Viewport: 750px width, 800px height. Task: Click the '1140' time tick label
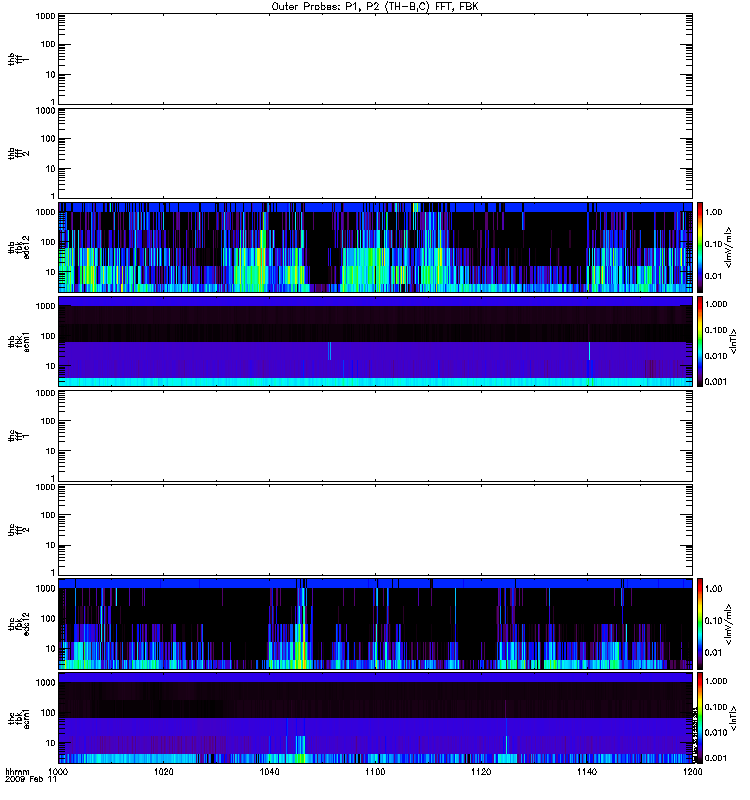[x=587, y=771]
